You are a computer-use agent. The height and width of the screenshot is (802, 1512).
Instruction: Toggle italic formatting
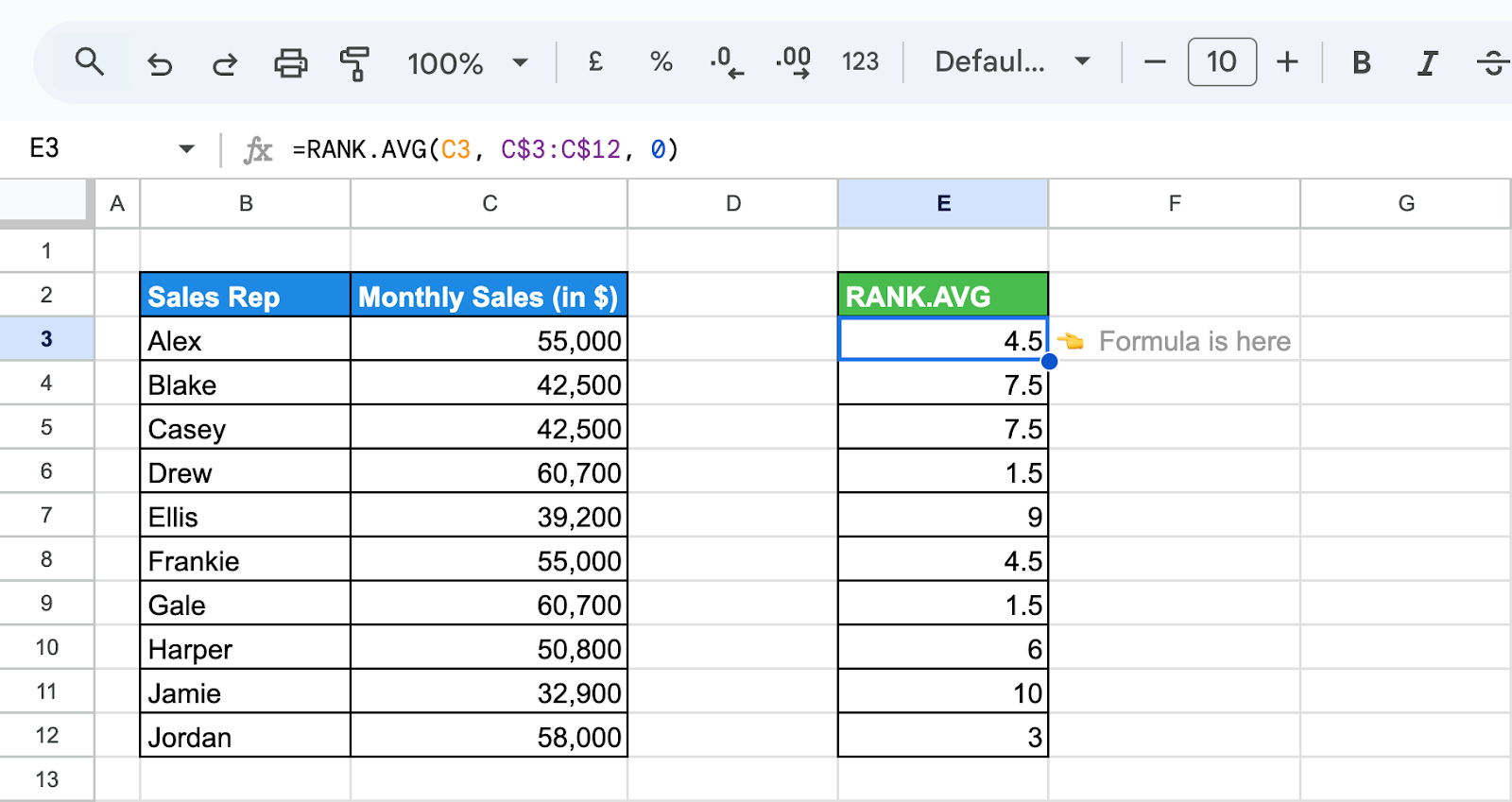point(1427,63)
